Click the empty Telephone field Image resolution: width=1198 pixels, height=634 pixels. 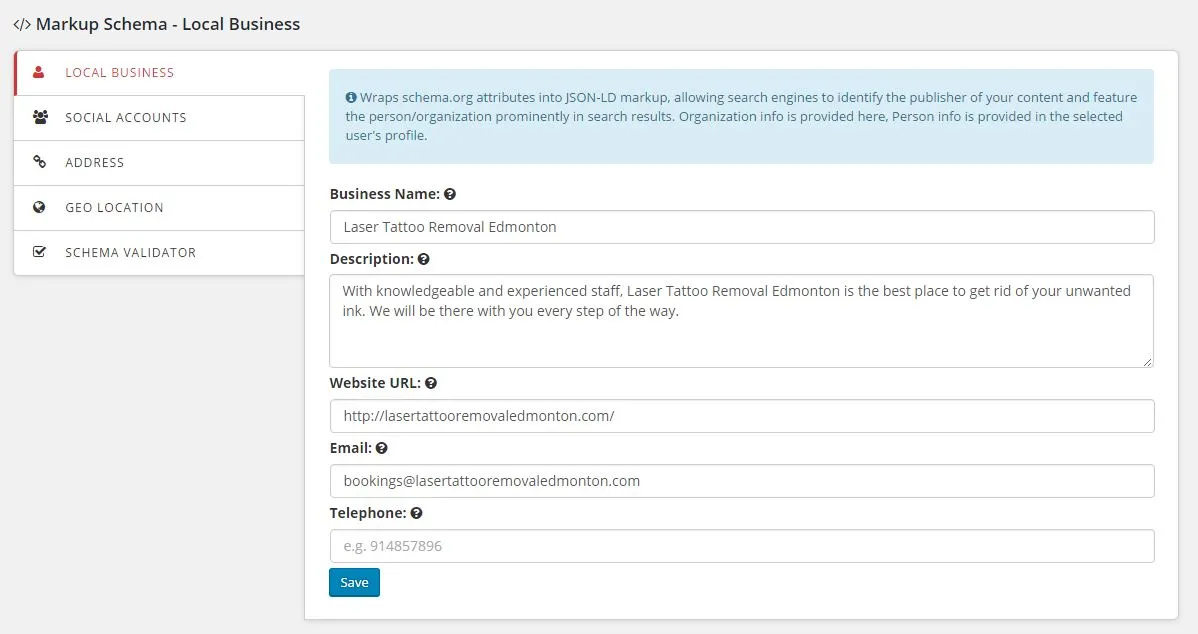742,546
